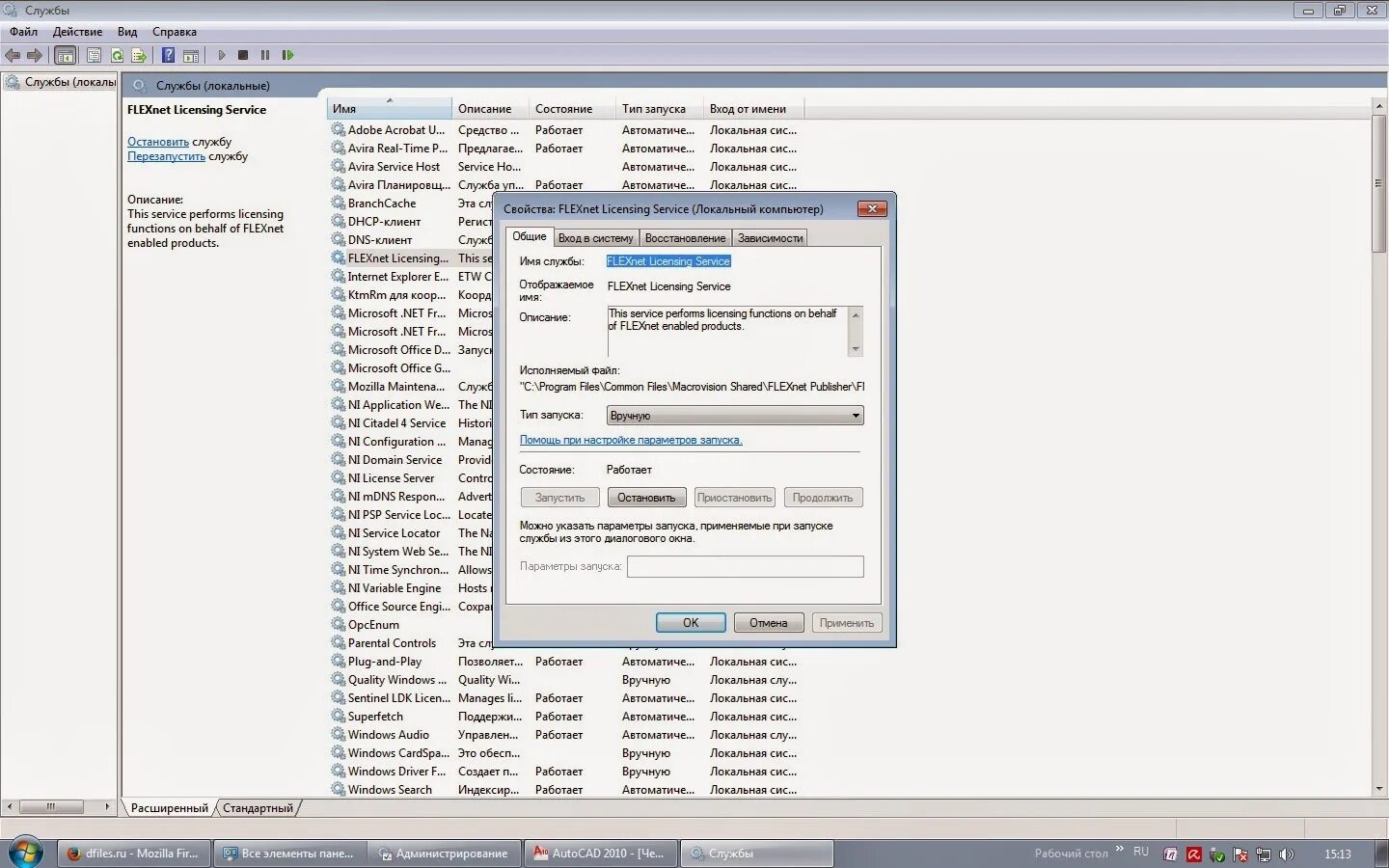Sort by the Name column header

pyautogui.click(x=389, y=108)
